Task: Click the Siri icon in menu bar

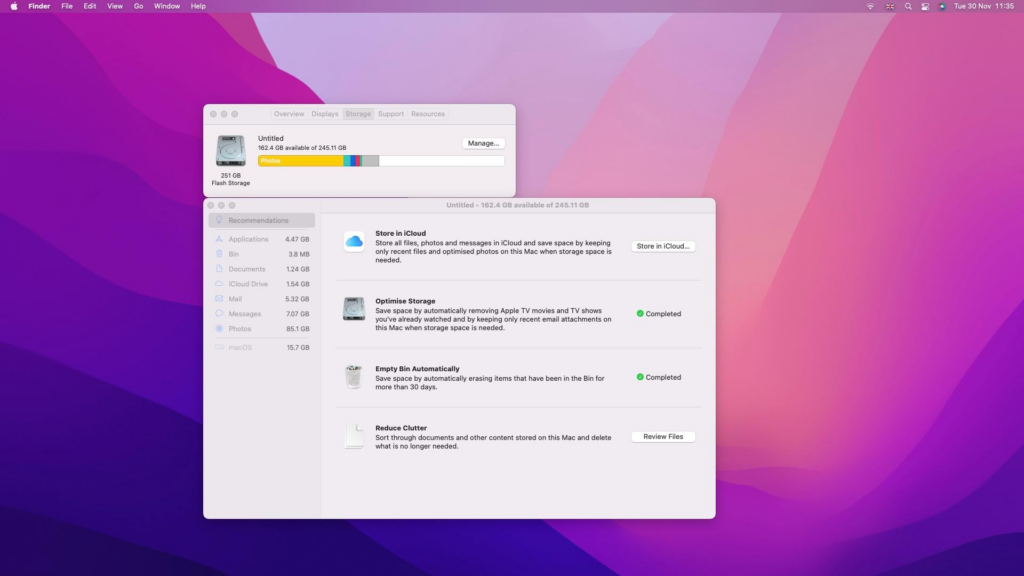Action: 942,7
